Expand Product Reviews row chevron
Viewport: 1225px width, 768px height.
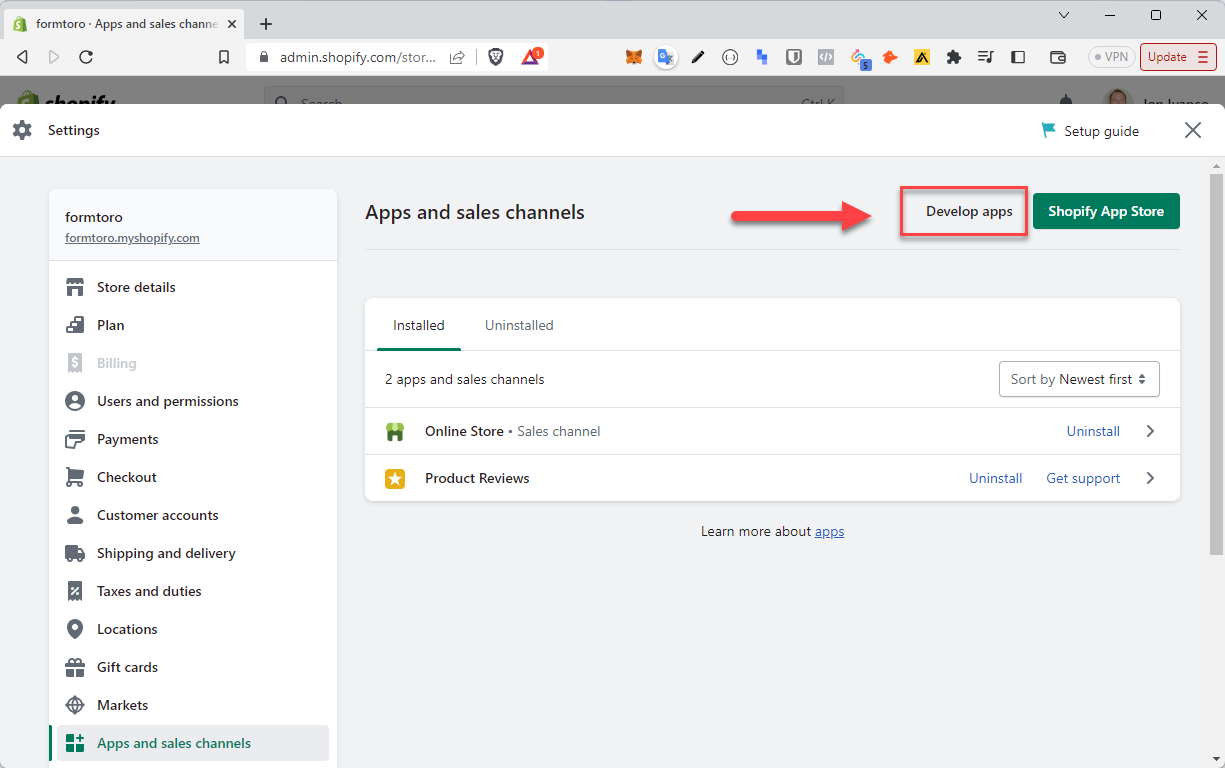tap(1150, 478)
